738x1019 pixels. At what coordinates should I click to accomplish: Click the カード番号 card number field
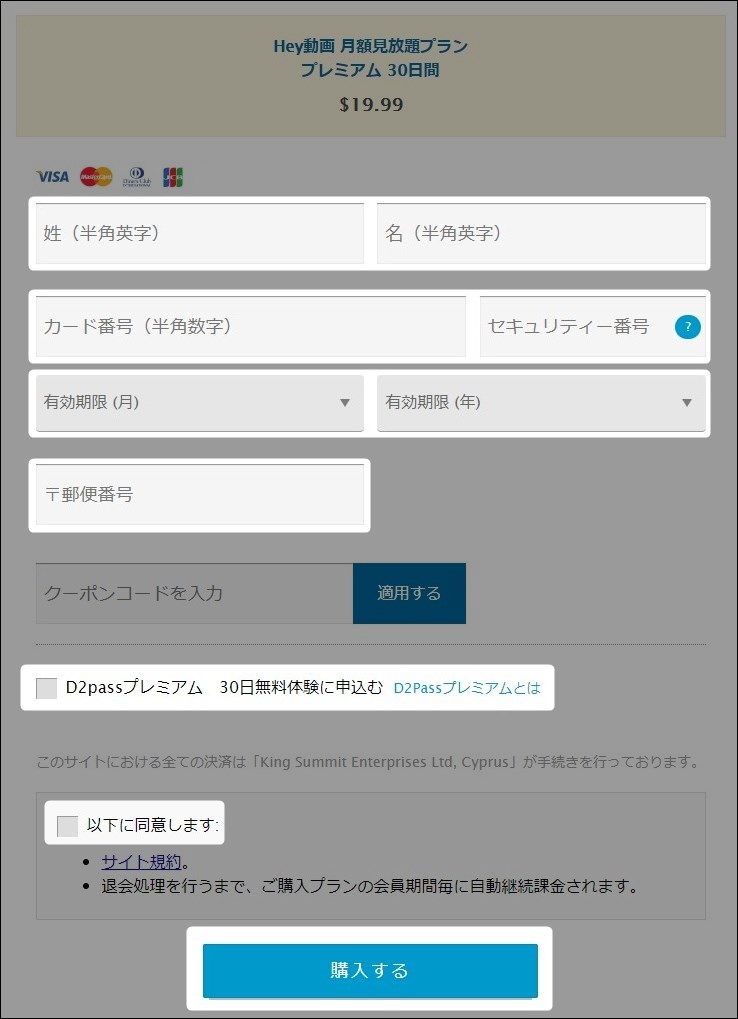(251, 326)
